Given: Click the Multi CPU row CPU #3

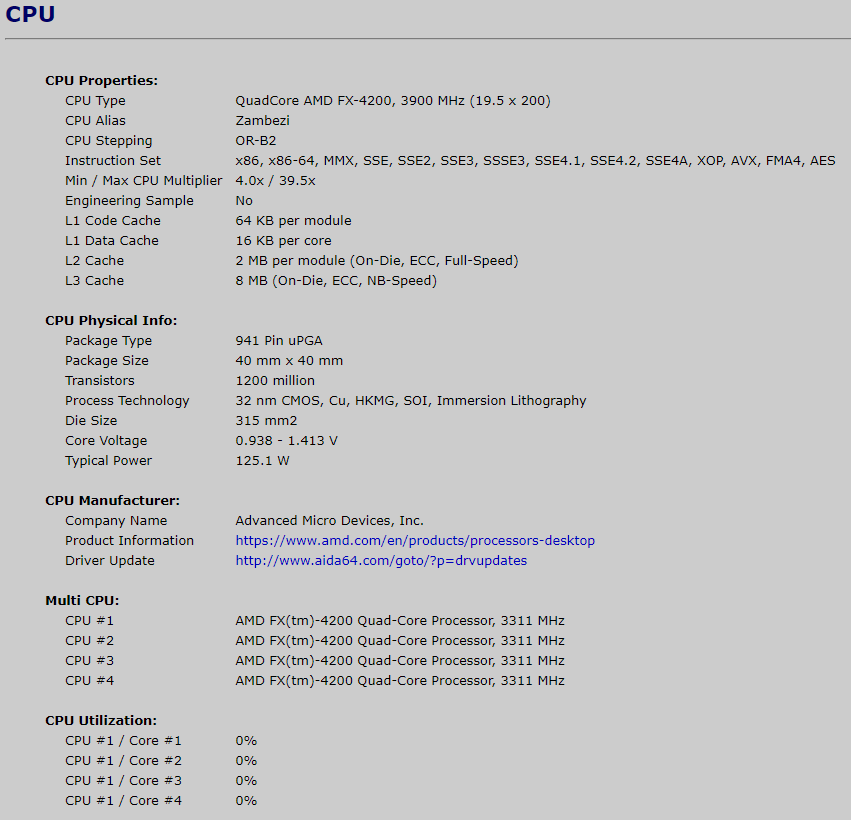Looking at the screenshot, I should [315, 660].
